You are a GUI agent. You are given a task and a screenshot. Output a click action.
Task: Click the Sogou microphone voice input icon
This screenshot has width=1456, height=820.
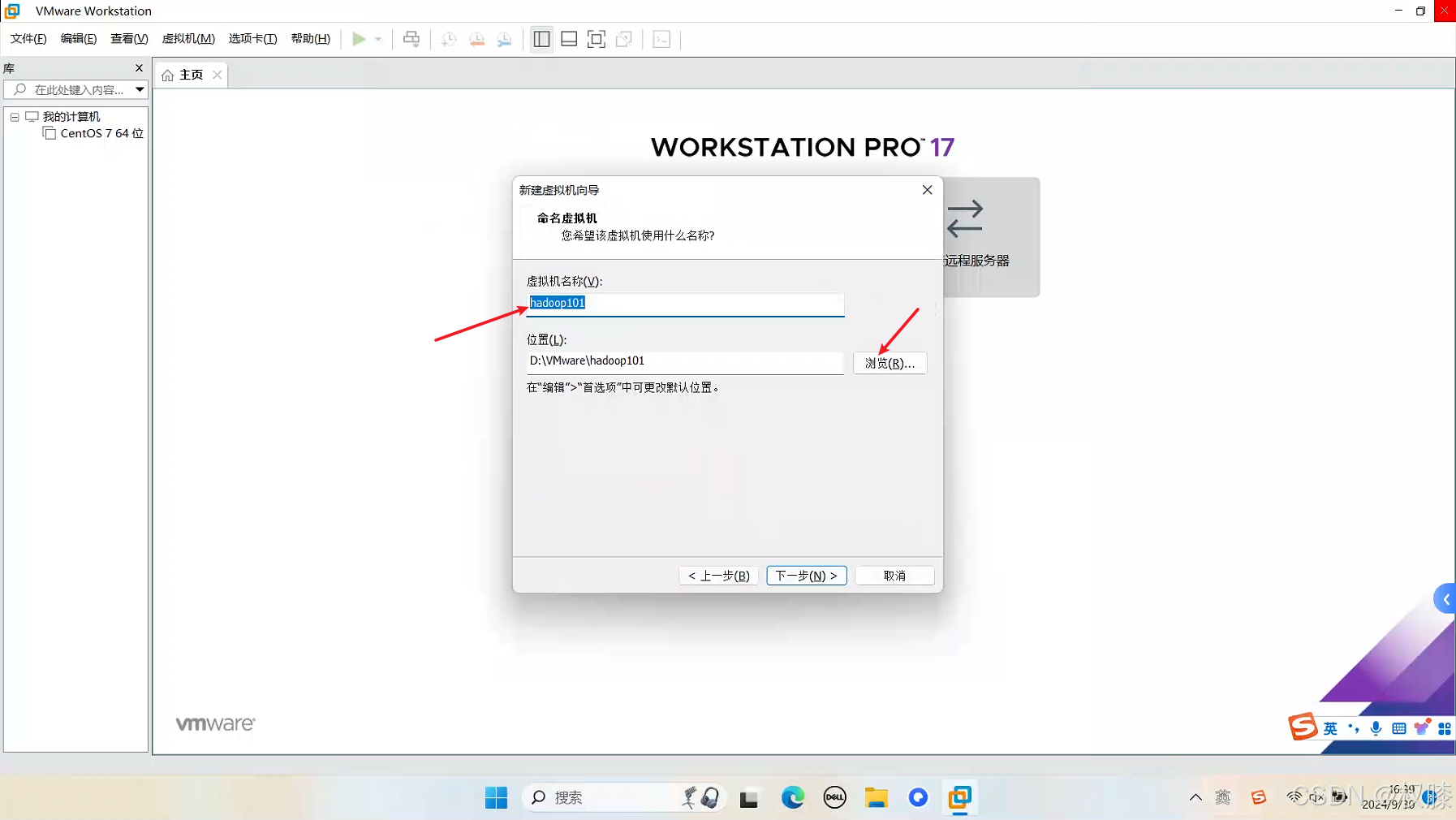[x=1376, y=729]
